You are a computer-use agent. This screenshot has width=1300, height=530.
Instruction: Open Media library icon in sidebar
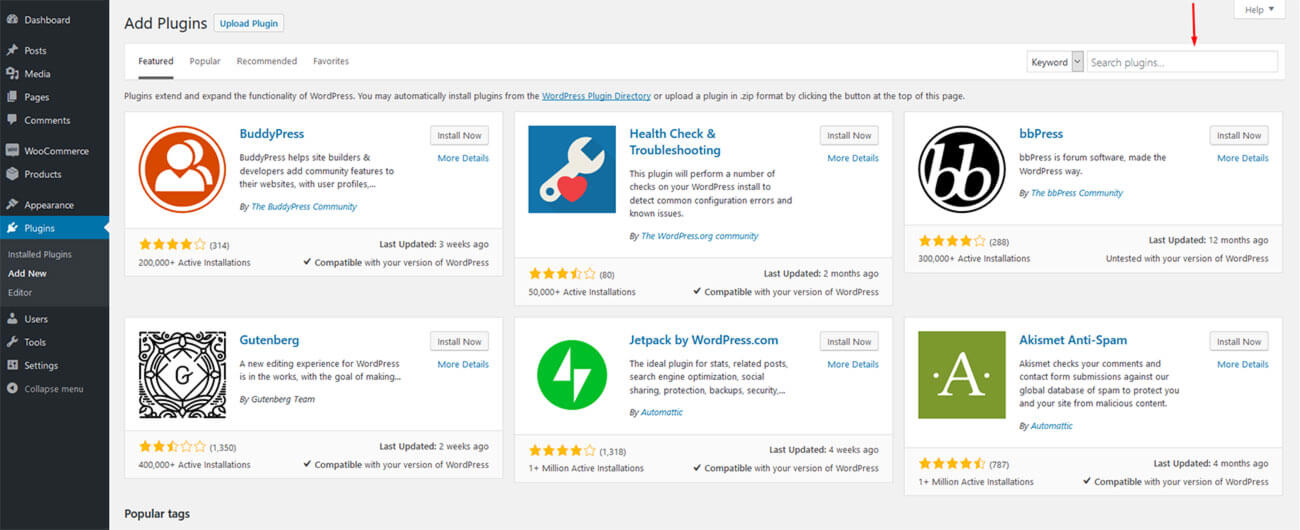pyautogui.click(x=12, y=74)
